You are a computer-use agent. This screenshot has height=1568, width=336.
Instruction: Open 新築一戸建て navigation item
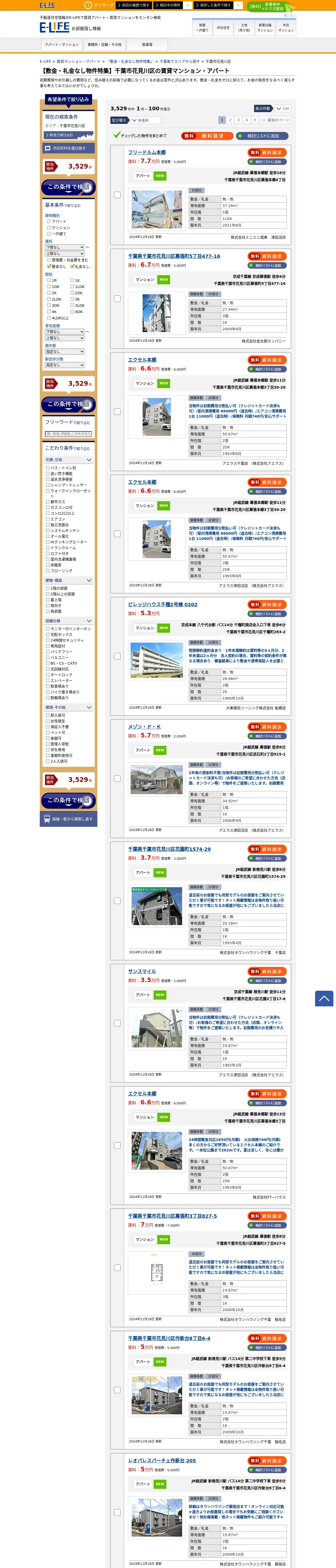coord(202,27)
